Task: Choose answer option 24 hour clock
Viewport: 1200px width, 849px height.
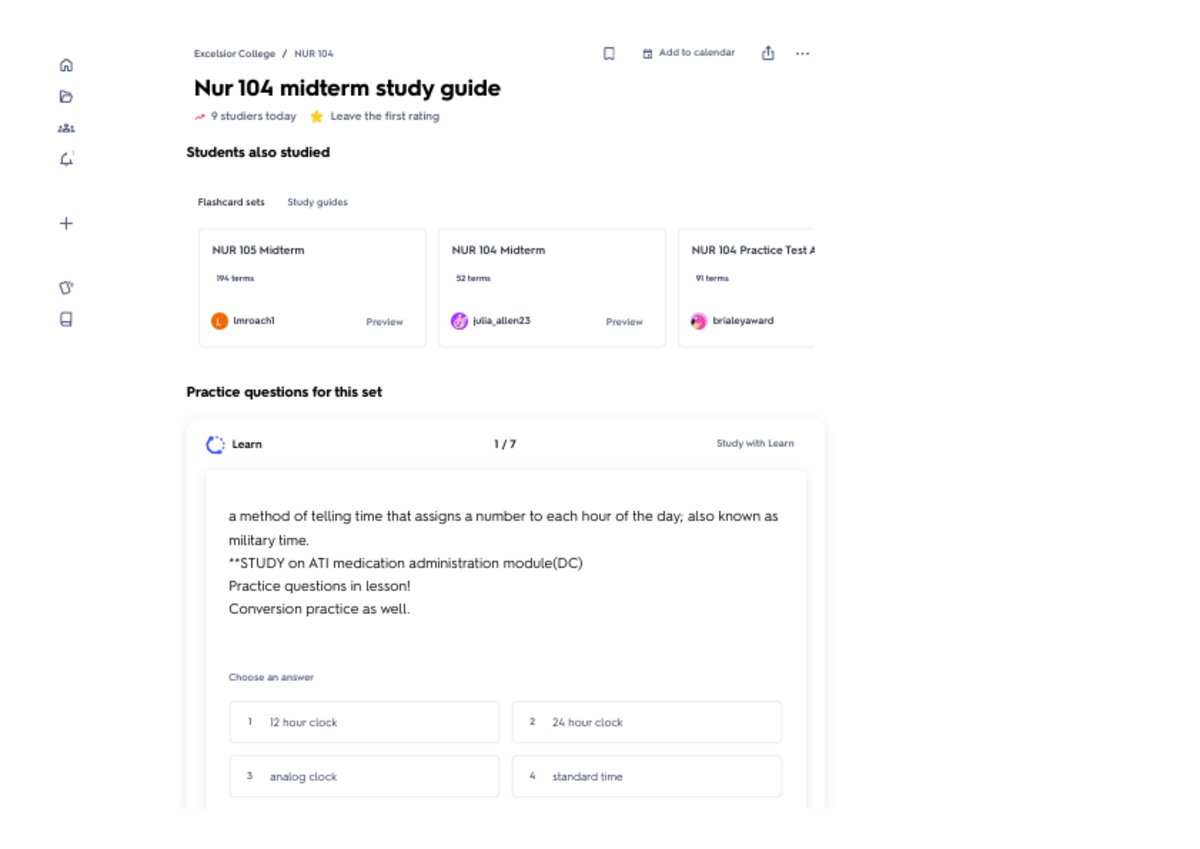Action: (x=647, y=722)
